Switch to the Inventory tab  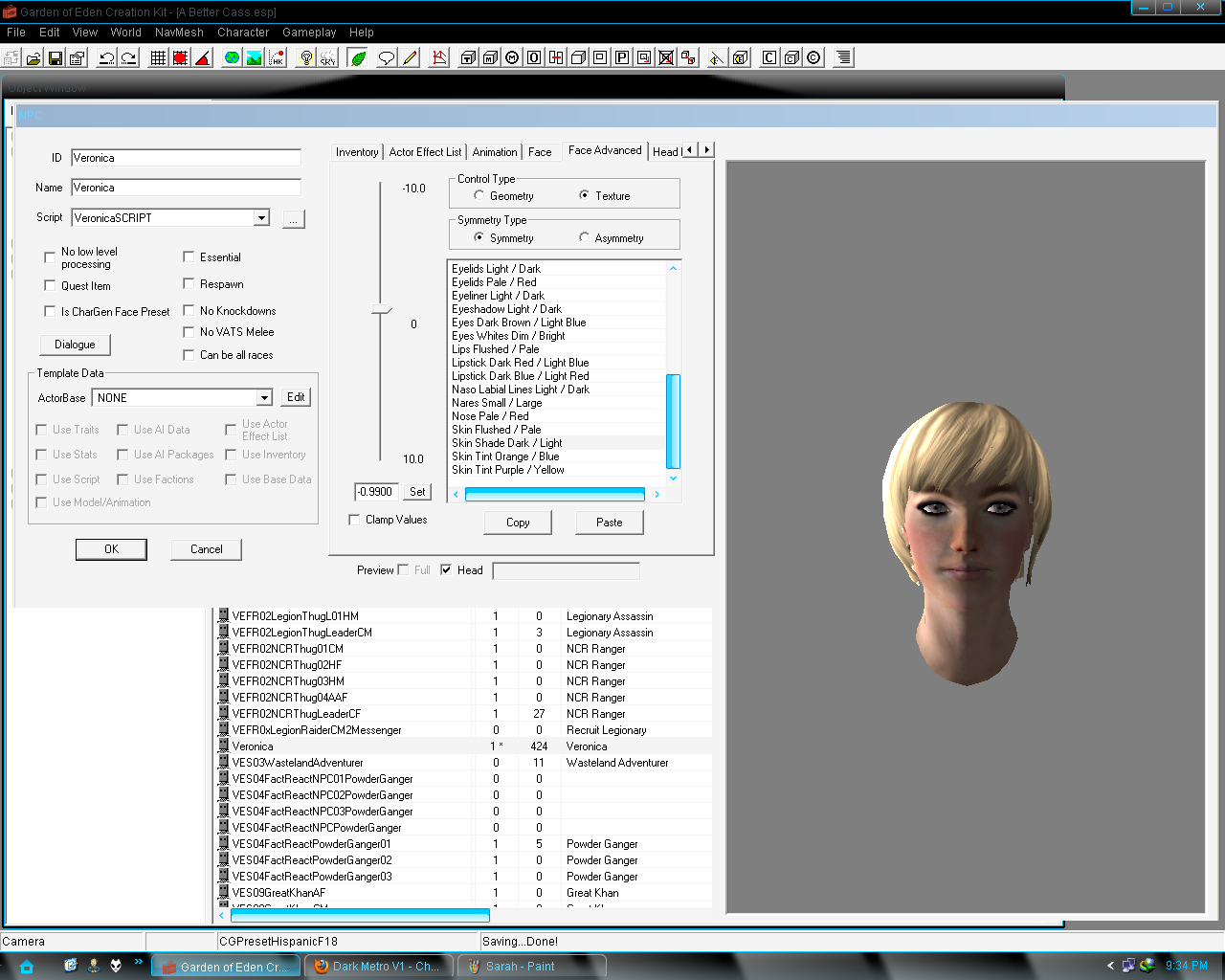tap(357, 152)
